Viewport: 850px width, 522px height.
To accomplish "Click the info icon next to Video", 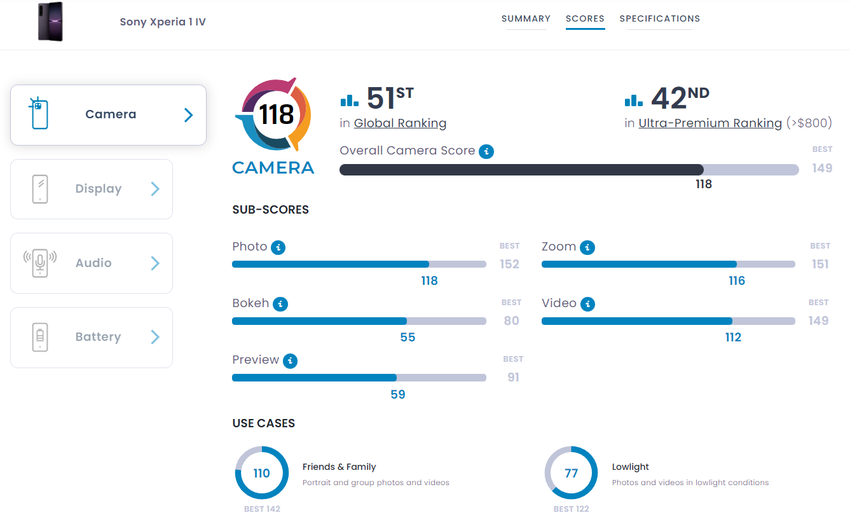I will point(587,304).
